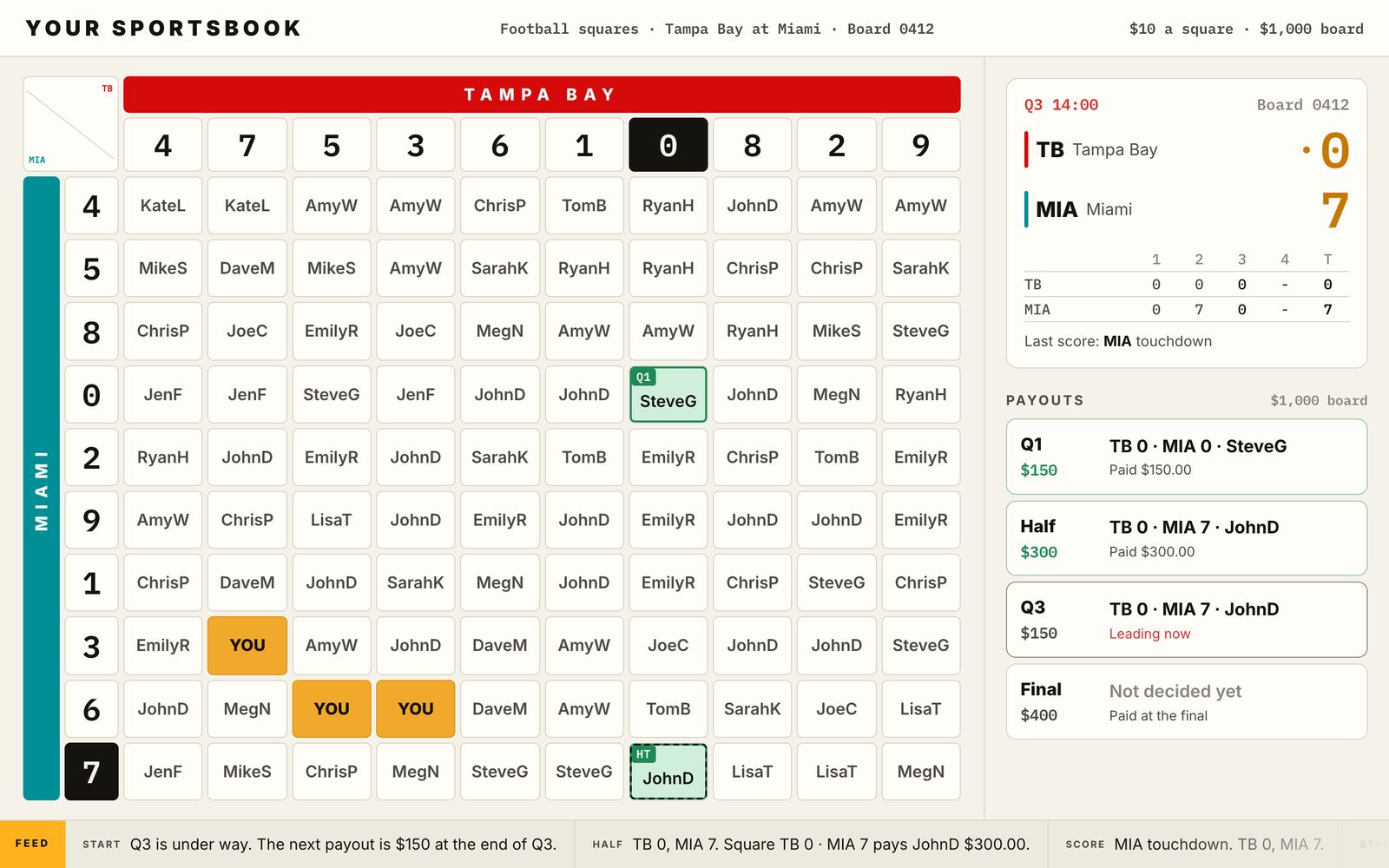This screenshot has height=868, width=1389.
Task: Click the TB/MIA corner axis cell
Action: point(71,124)
